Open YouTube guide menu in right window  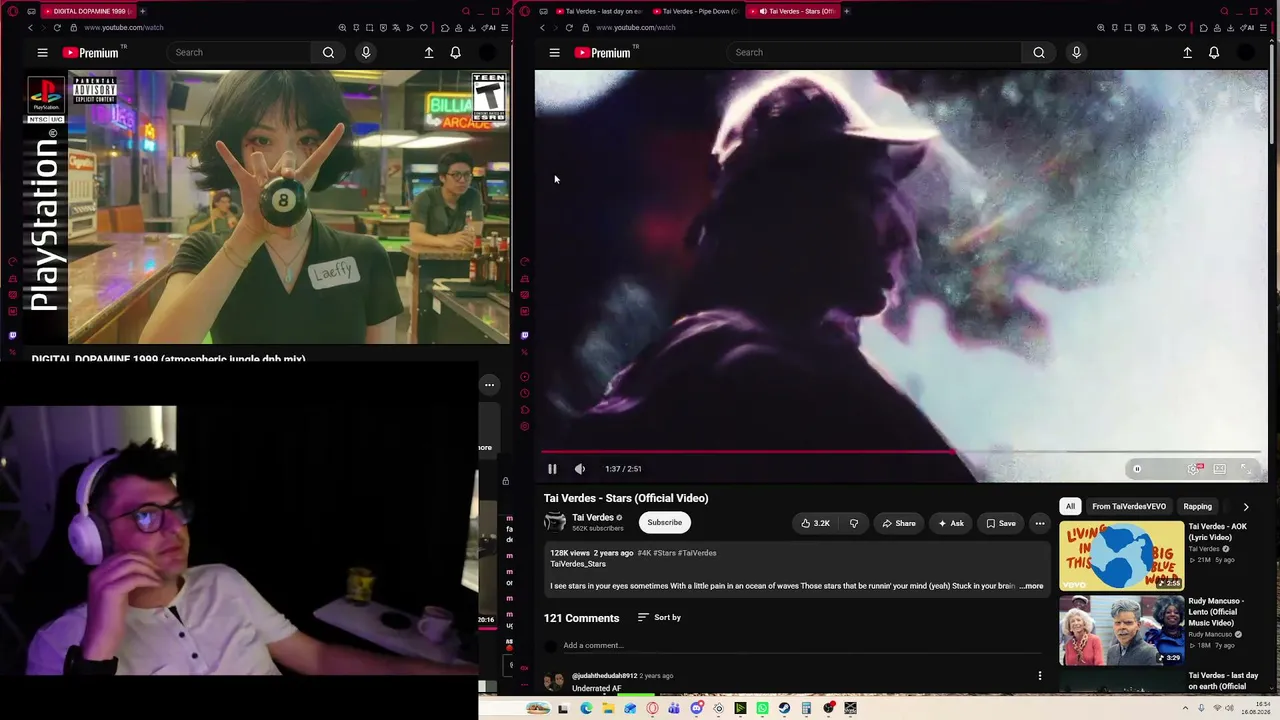pyautogui.click(x=554, y=53)
